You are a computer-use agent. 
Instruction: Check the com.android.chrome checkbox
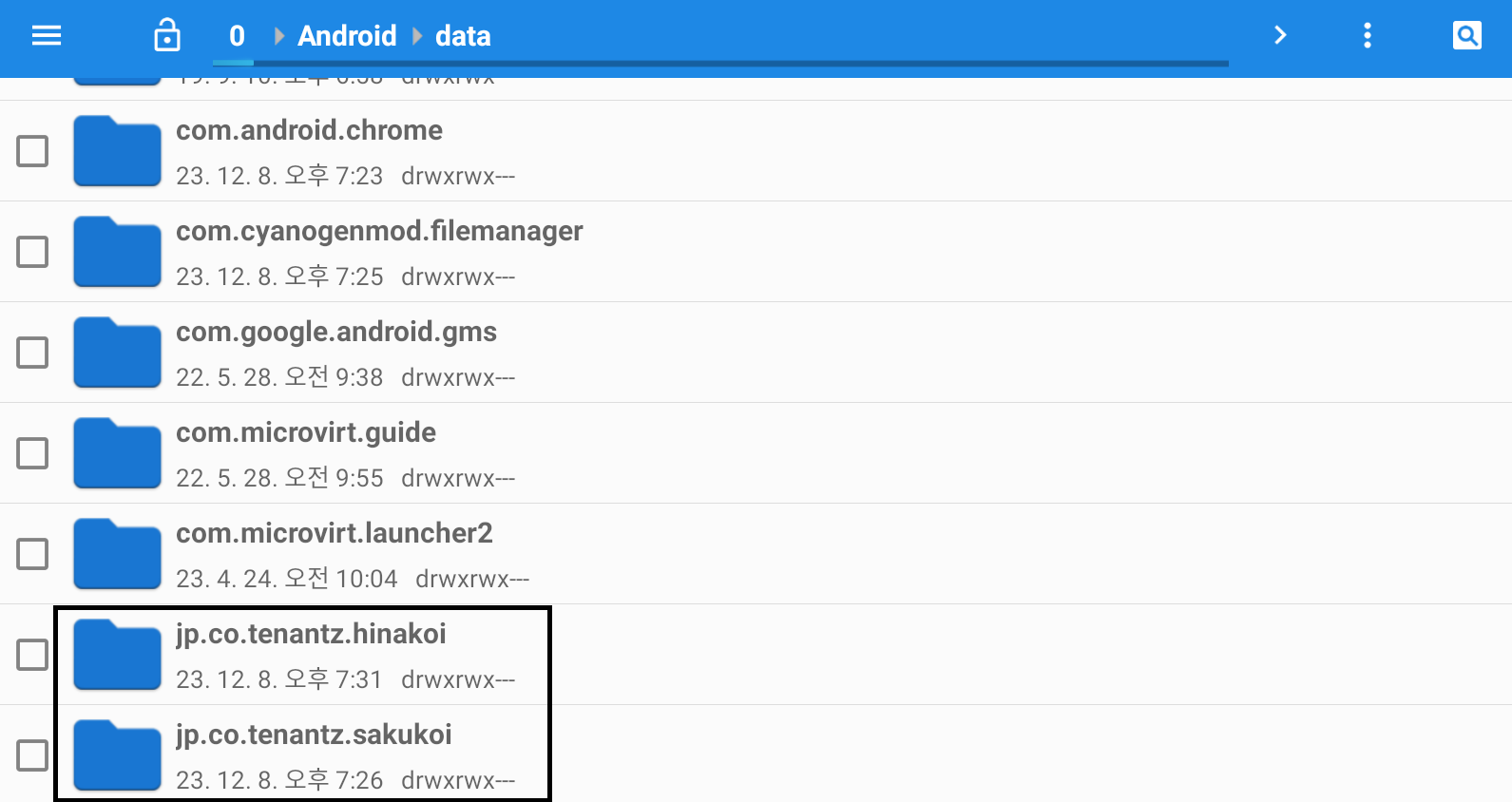32,151
